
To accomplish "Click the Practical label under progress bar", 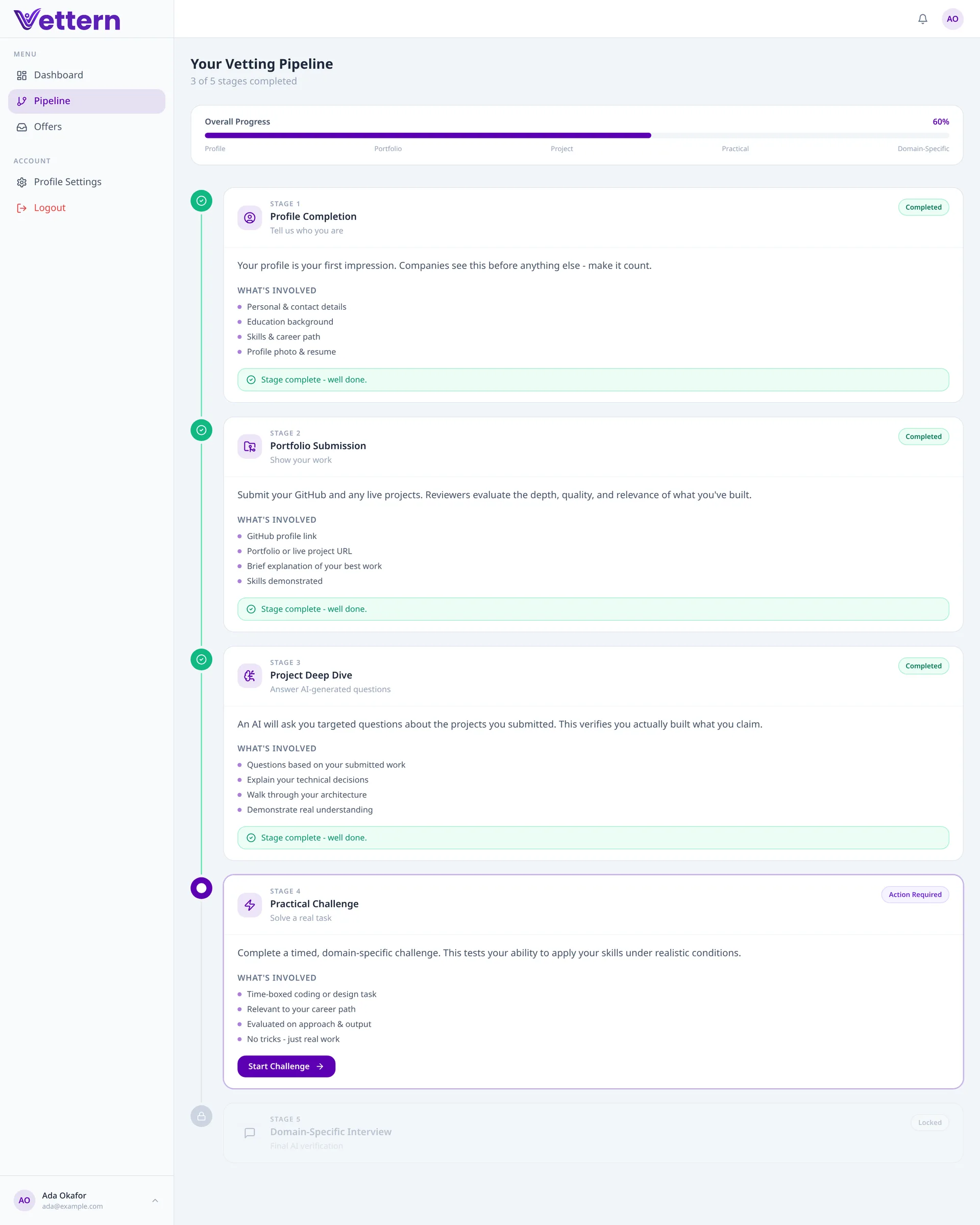I will click(735, 149).
